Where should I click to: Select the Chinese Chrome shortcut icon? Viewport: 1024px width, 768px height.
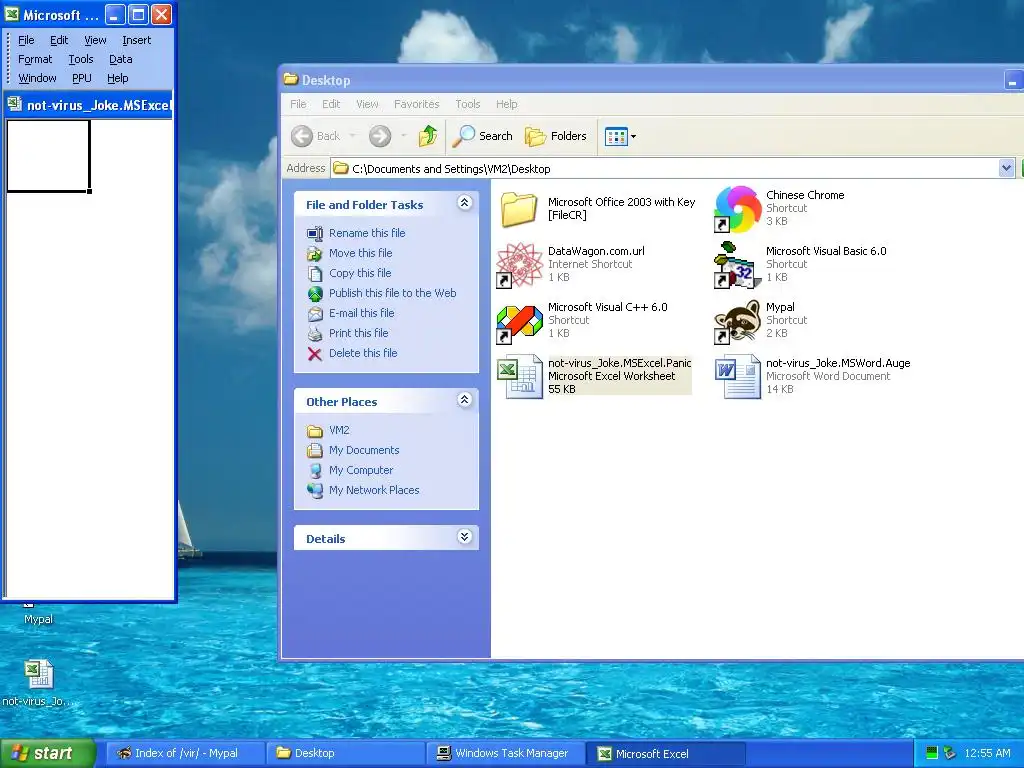coord(737,209)
